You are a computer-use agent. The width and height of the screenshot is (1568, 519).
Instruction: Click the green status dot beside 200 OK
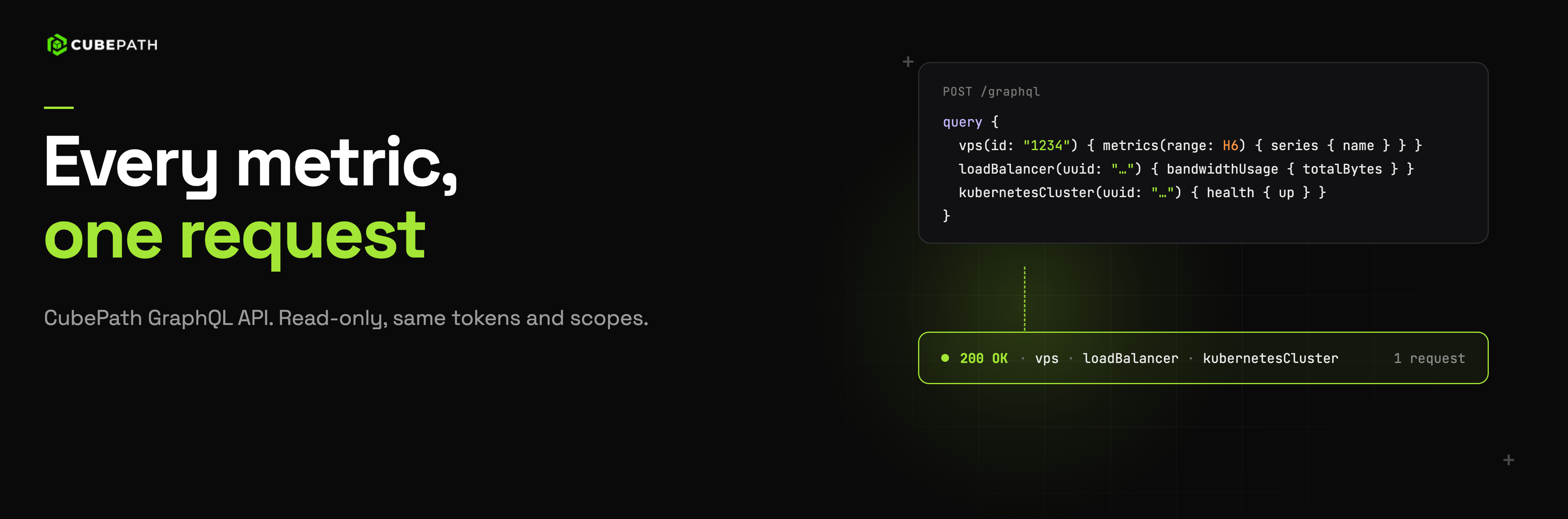945,358
